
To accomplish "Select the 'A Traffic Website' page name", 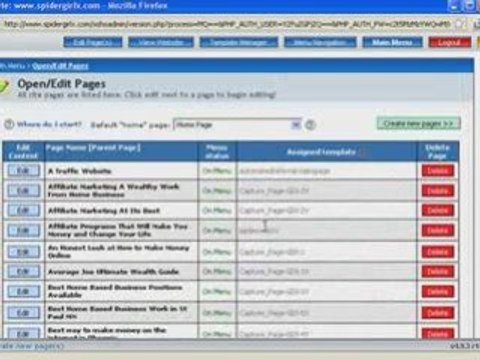I will point(80,171).
